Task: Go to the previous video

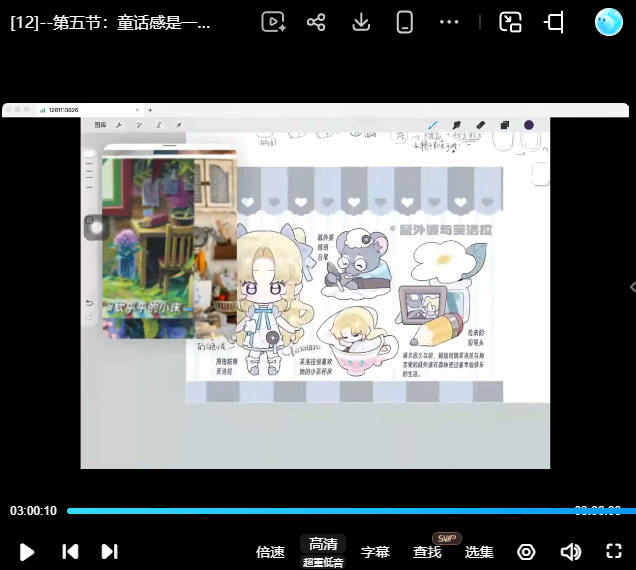Action: pos(70,552)
